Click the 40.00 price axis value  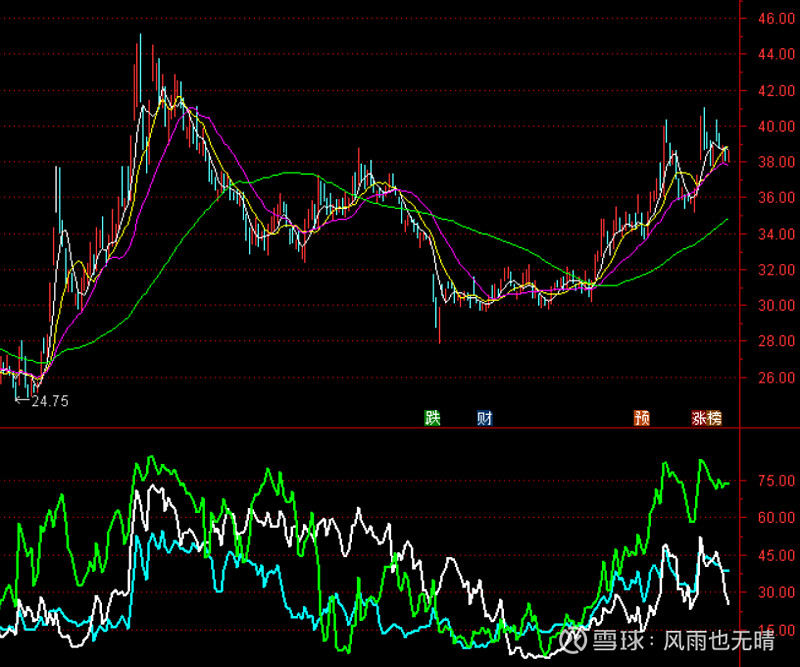pyautogui.click(x=776, y=126)
